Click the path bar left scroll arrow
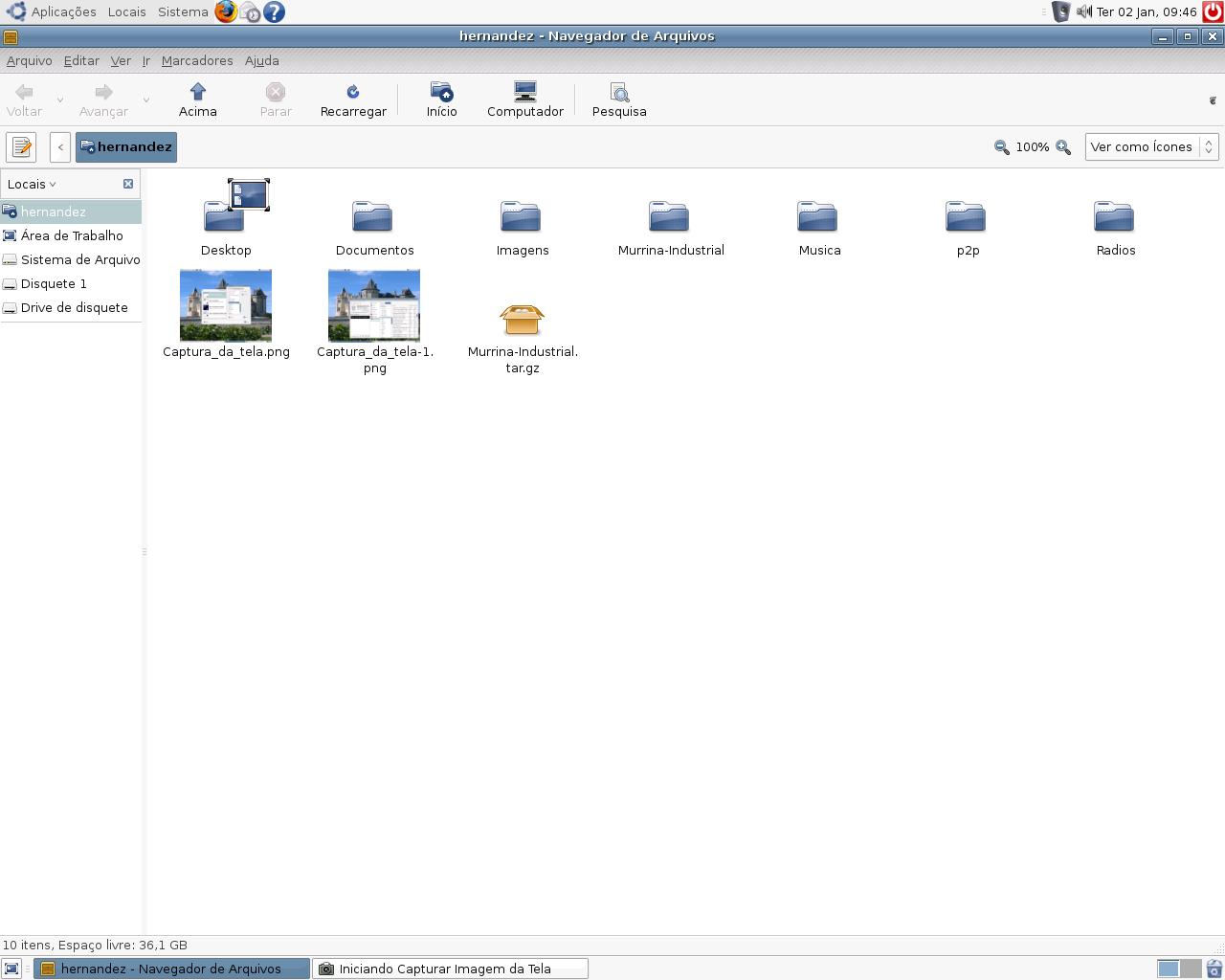1225x980 pixels. click(x=60, y=147)
